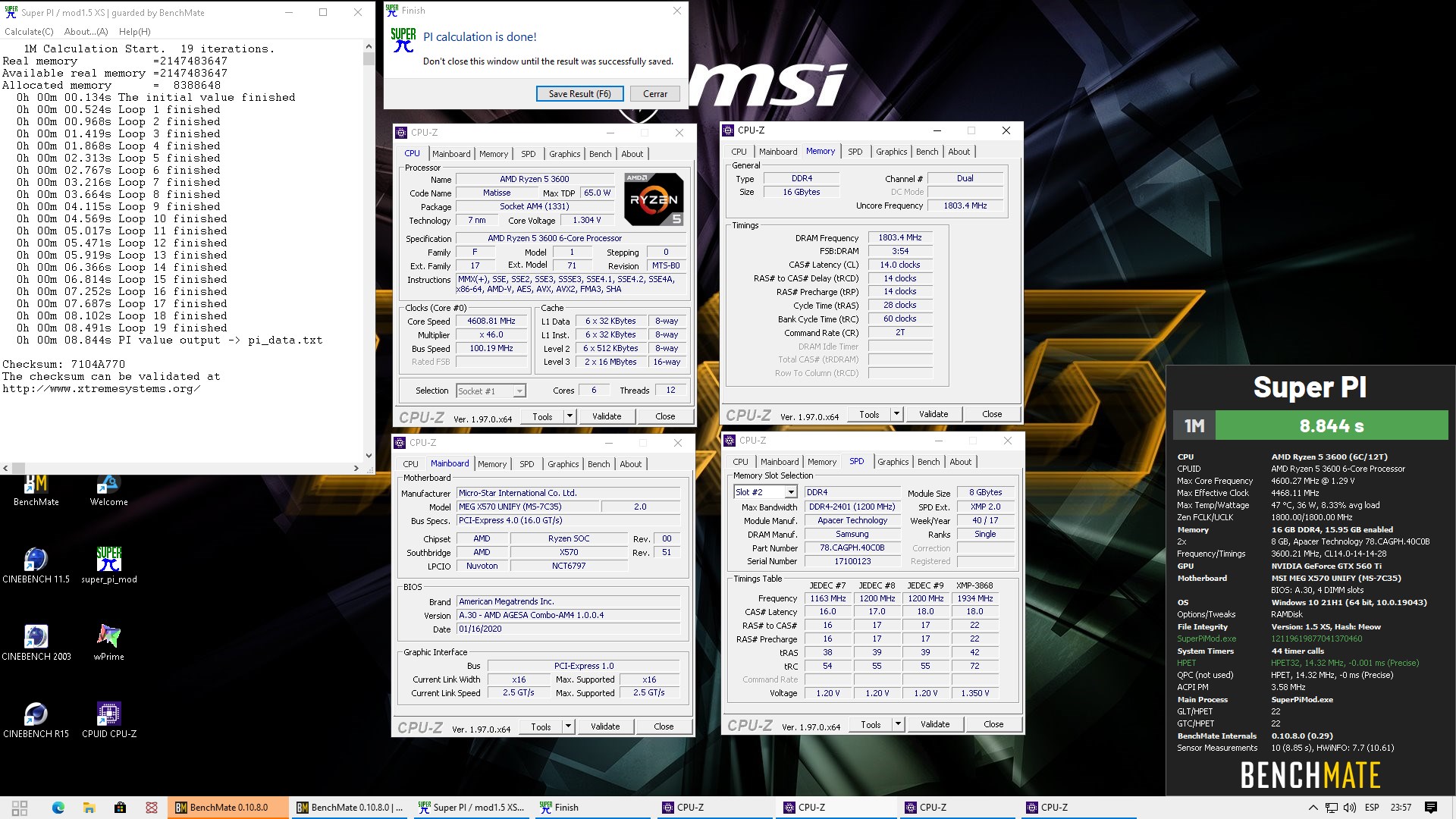
Task: Open Bench tab in Mainboard CPU-Z window
Action: (598, 464)
